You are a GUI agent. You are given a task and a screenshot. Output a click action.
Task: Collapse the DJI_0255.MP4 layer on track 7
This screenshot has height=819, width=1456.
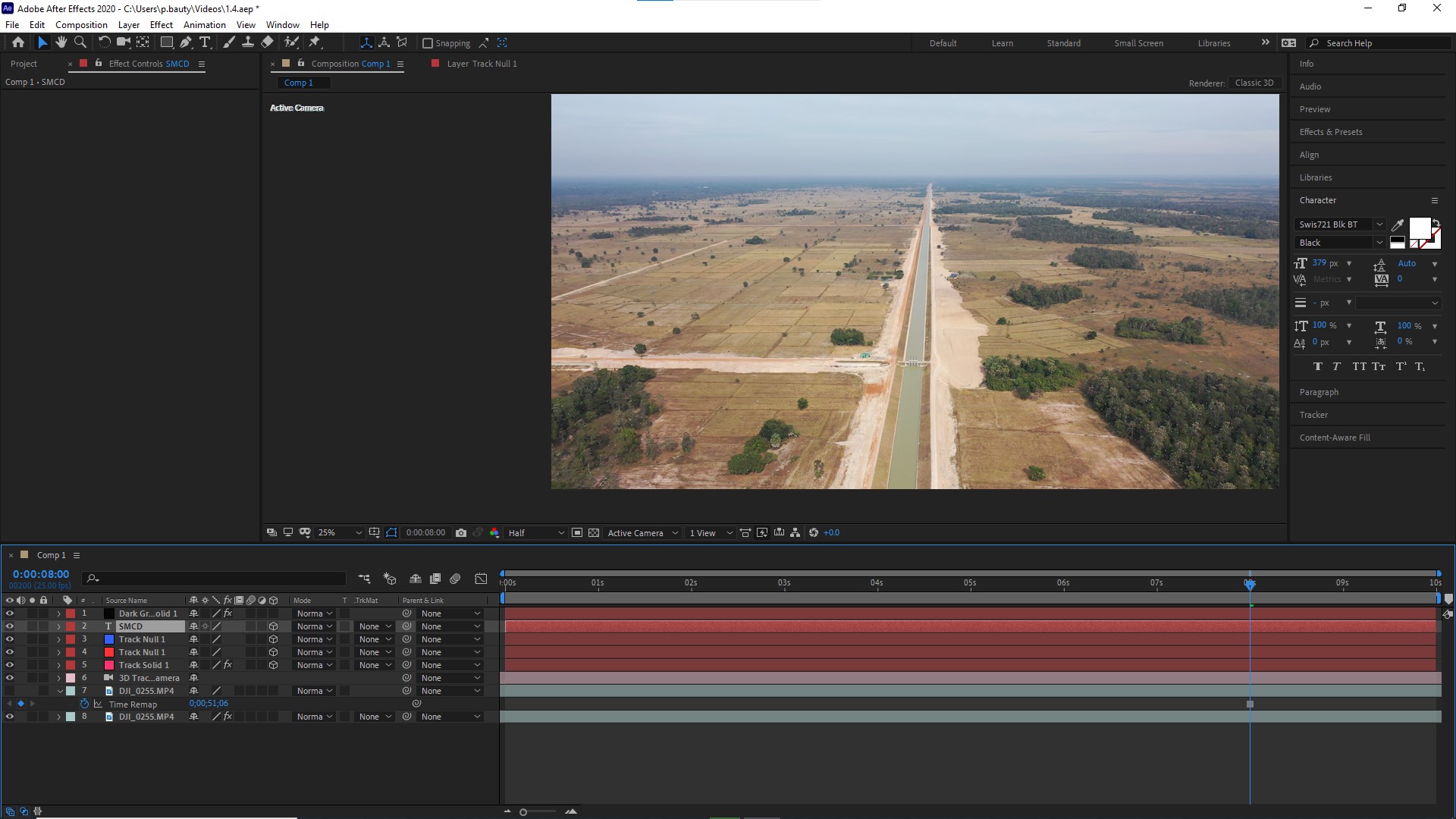pyautogui.click(x=59, y=690)
